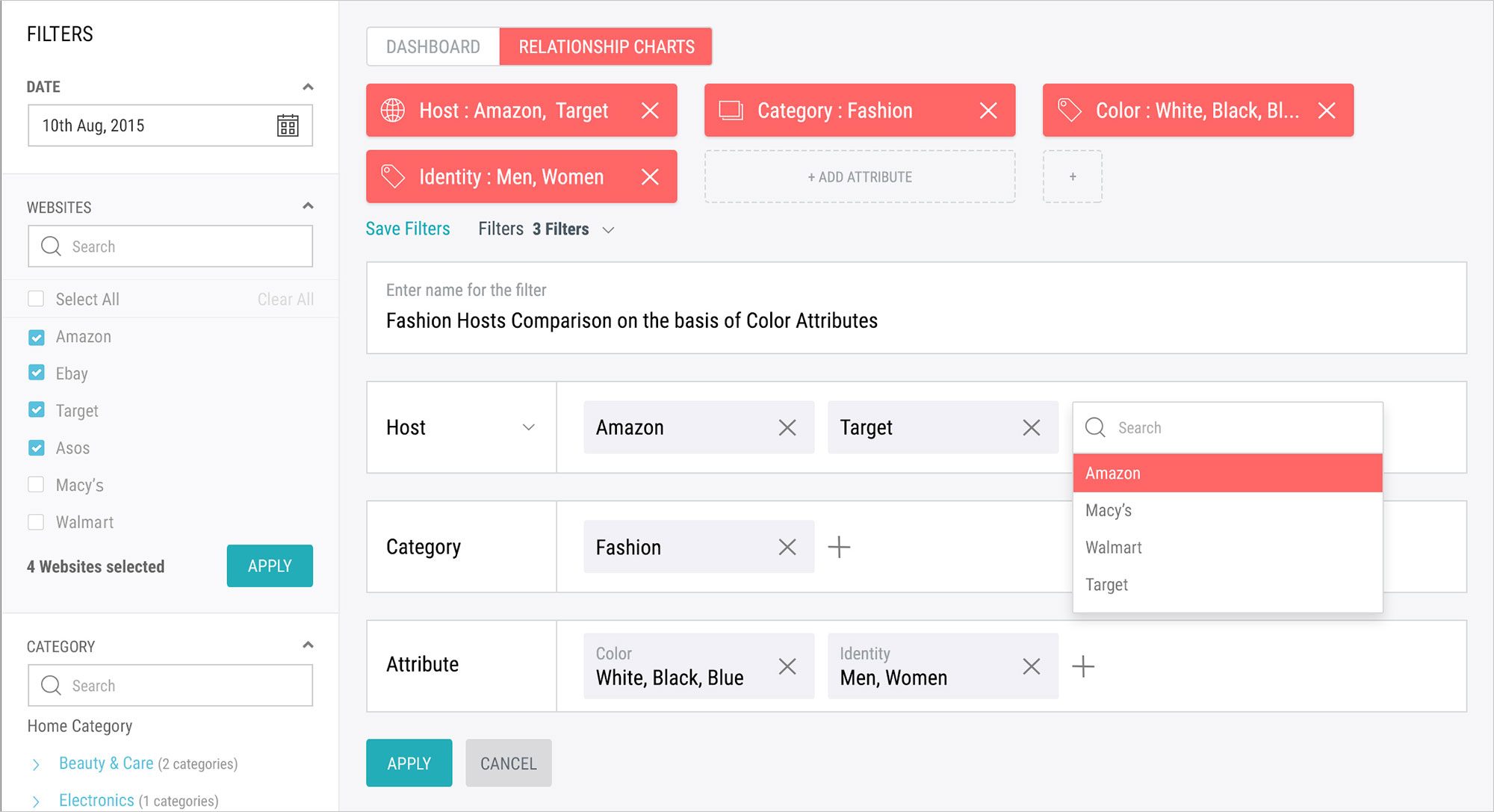The image size is (1494, 812).
Task: Tick the Select All checkbox
Action: [x=36, y=299]
